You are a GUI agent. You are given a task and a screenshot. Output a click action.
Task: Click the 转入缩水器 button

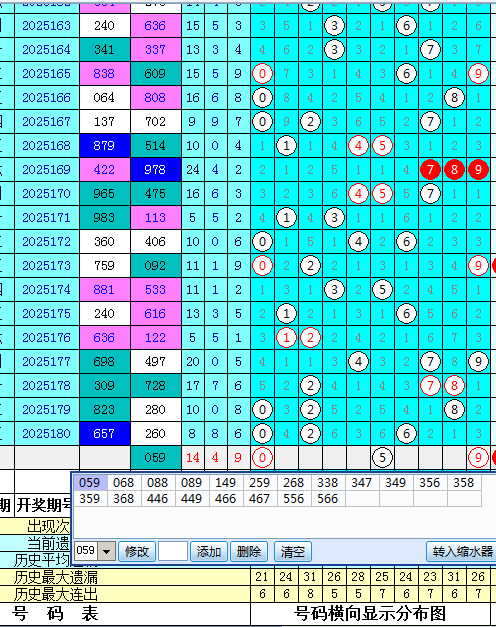tap(462, 552)
